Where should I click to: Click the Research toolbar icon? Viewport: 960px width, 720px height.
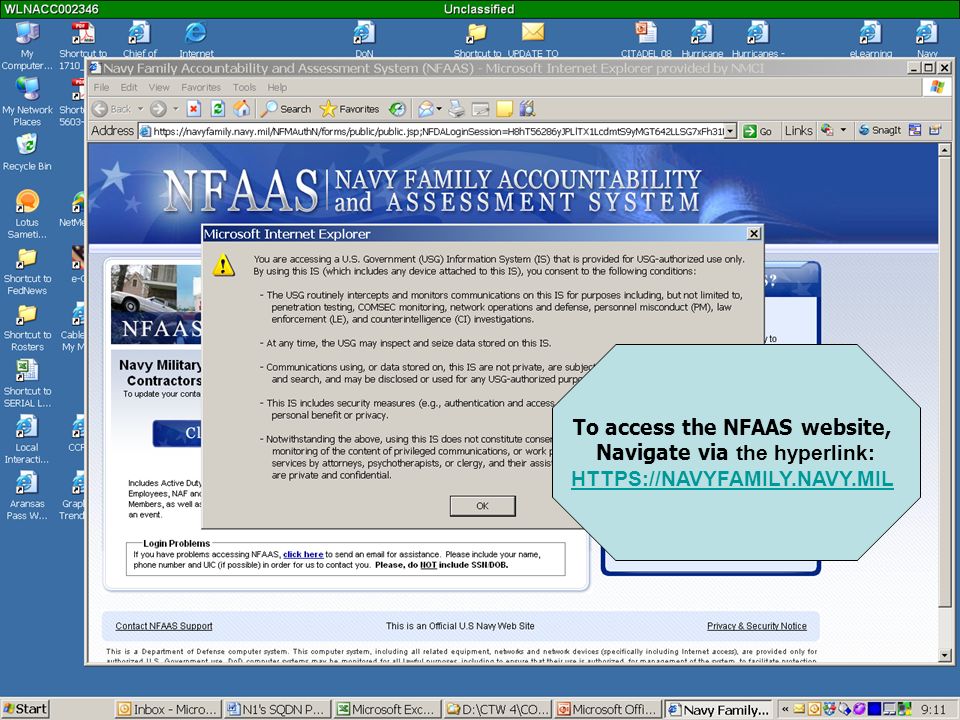click(x=527, y=109)
